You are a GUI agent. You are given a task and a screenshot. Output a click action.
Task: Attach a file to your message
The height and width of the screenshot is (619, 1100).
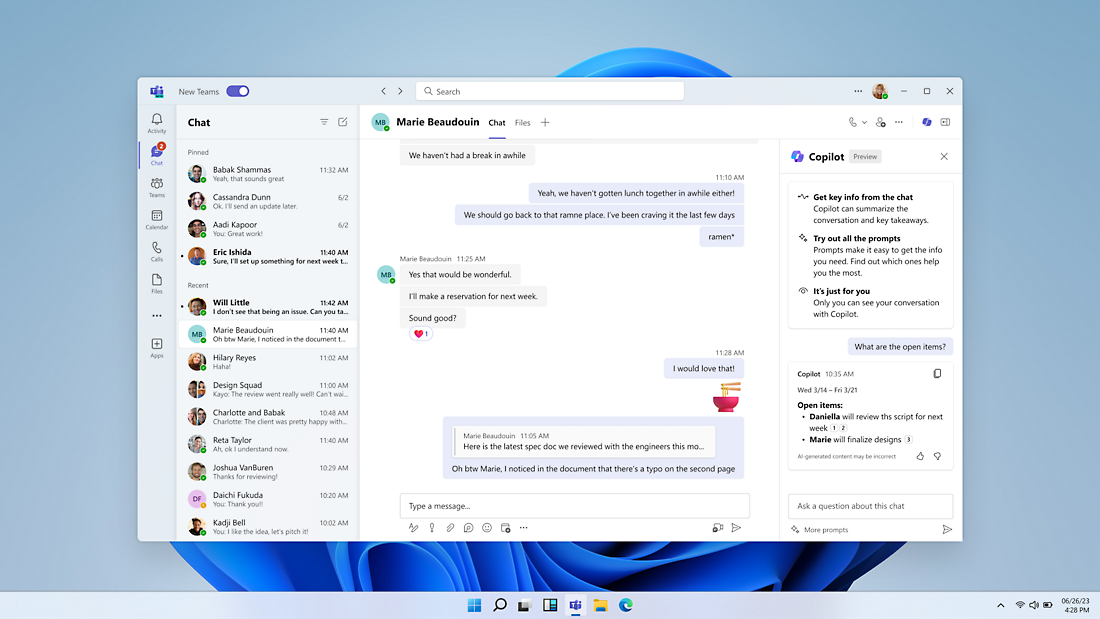(450, 527)
